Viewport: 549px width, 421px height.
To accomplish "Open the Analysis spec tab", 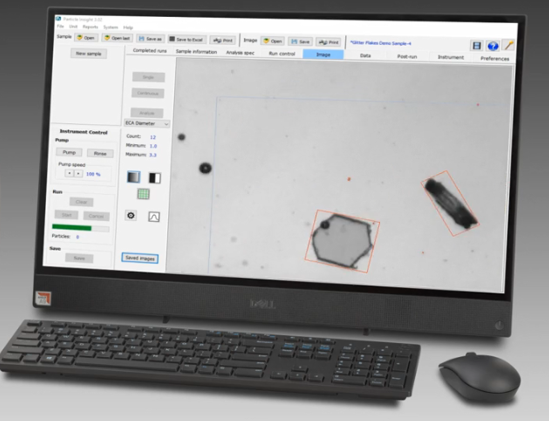I will tap(240, 53).
